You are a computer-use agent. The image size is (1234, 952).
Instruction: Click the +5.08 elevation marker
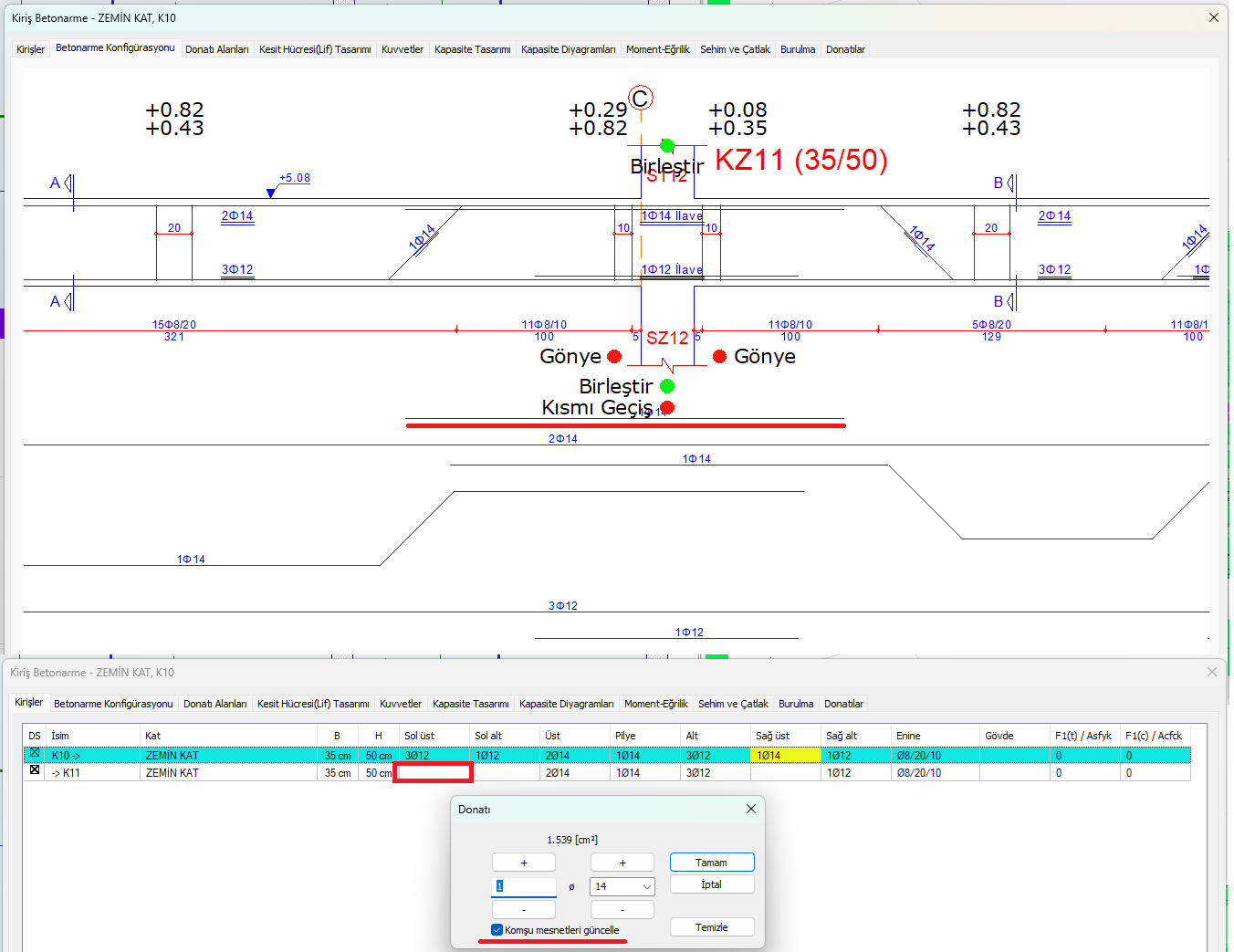[x=295, y=178]
